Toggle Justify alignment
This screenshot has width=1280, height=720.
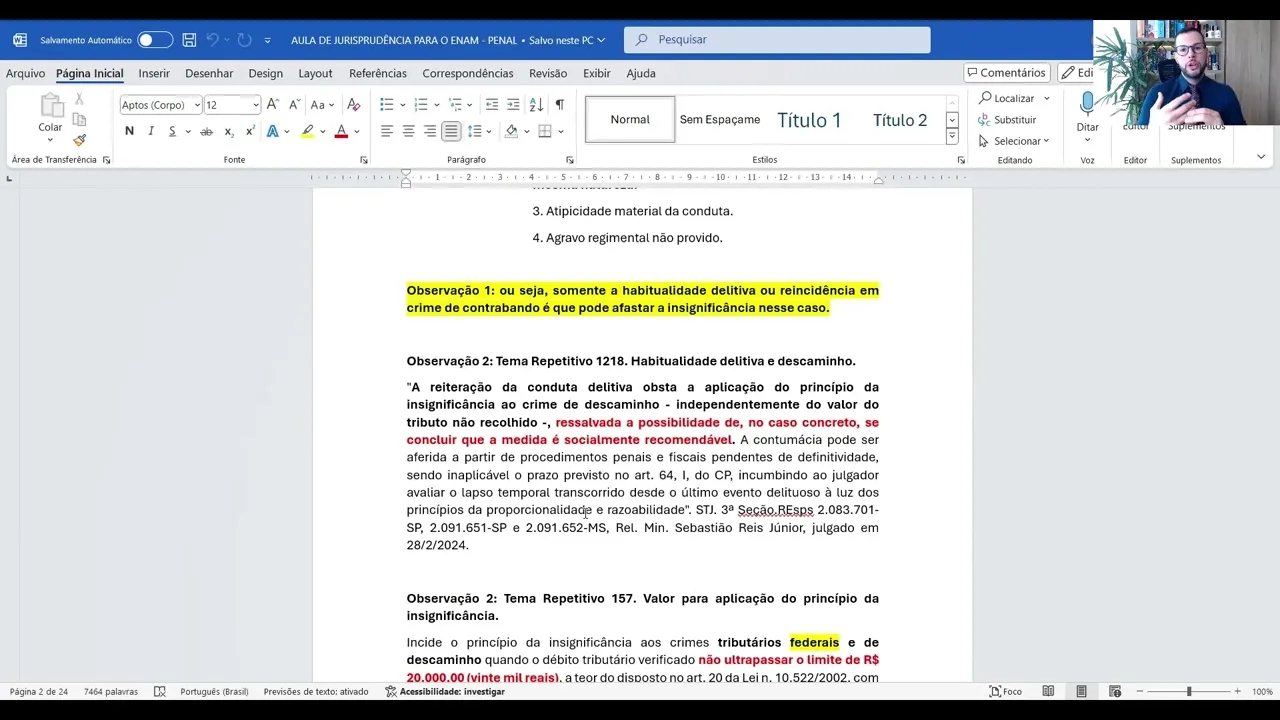[451, 131]
